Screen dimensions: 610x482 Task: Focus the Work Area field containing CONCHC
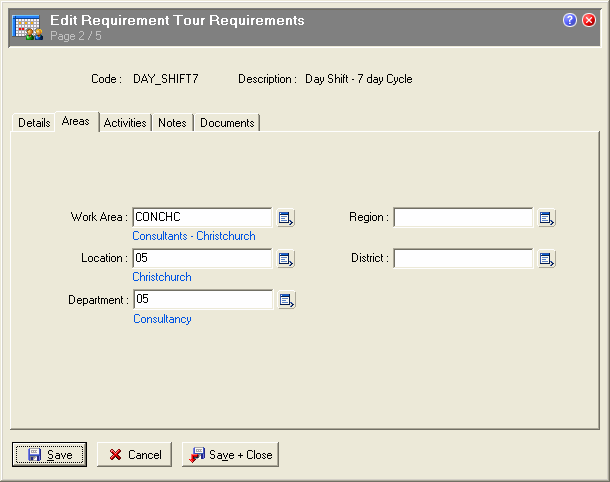pos(202,217)
